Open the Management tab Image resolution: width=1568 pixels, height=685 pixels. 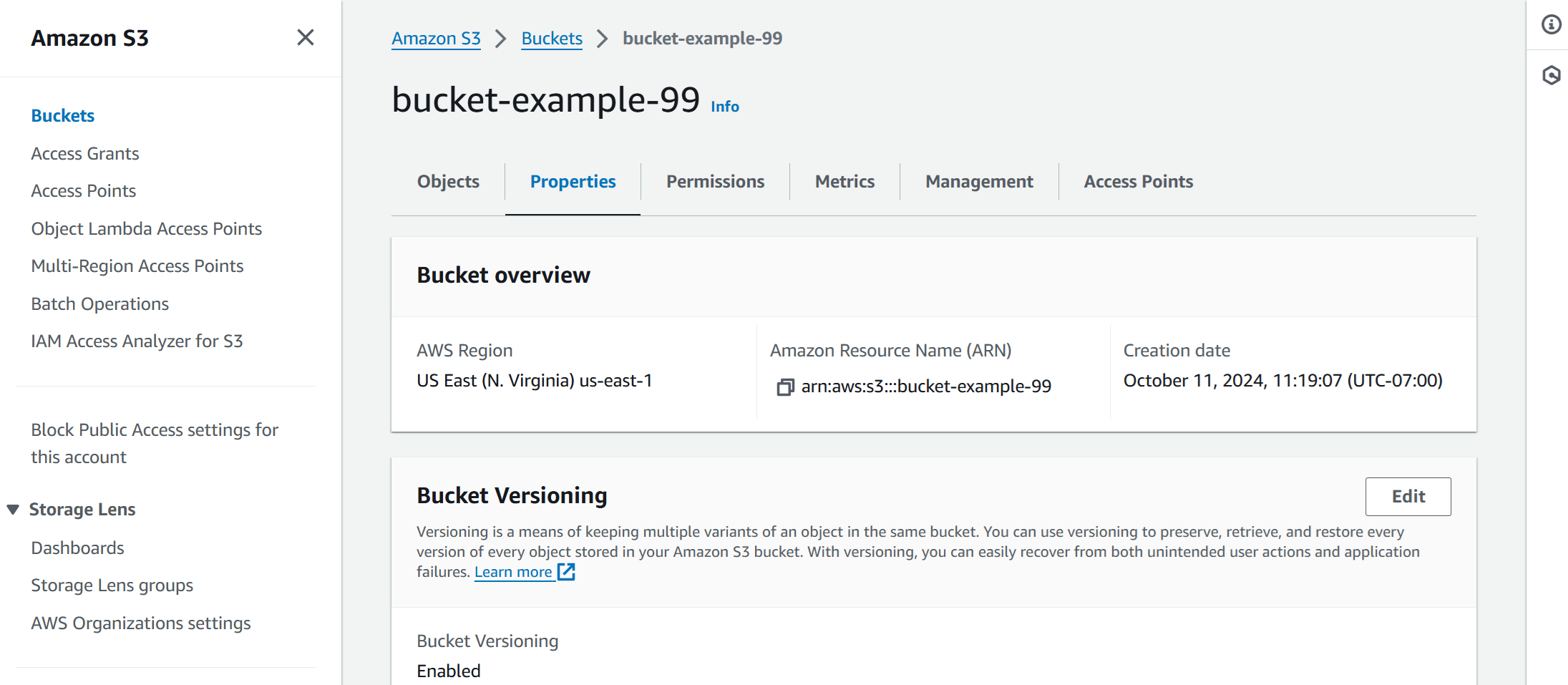tap(978, 181)
